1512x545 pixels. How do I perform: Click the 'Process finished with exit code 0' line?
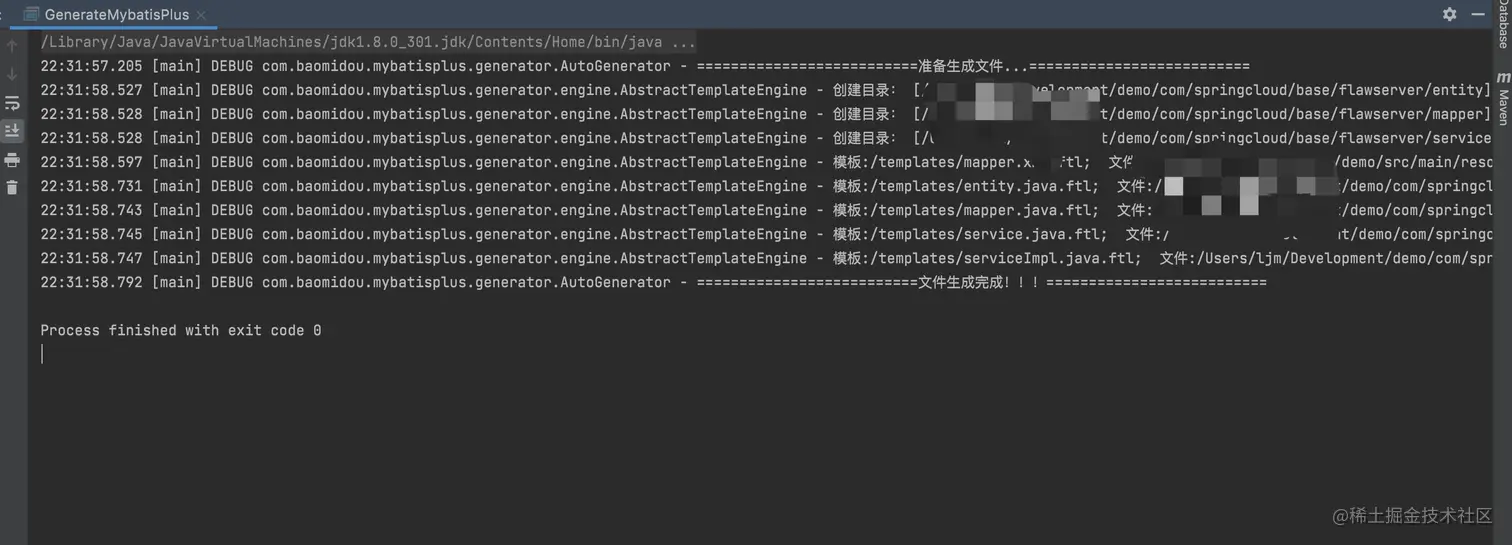click(x=180, y=330)
